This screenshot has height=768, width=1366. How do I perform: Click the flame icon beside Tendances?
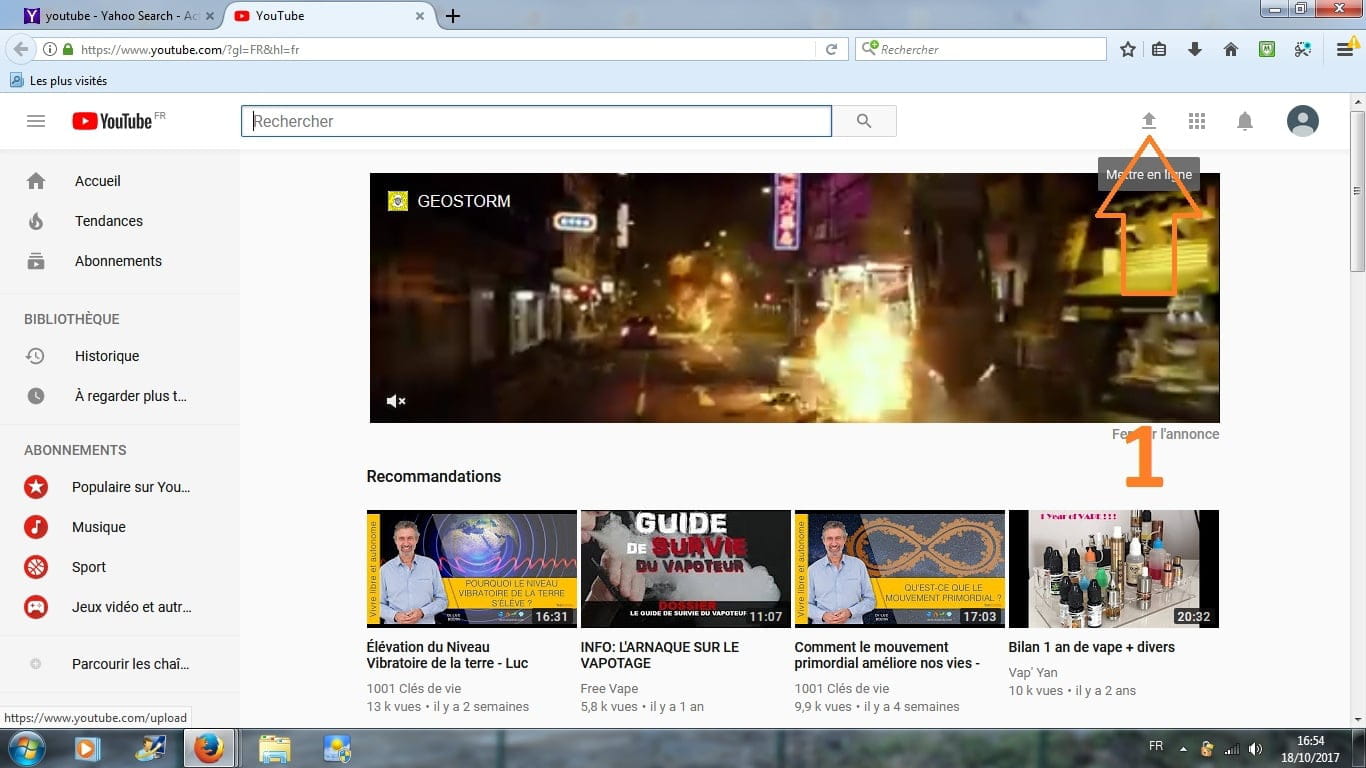coord(36,221)
